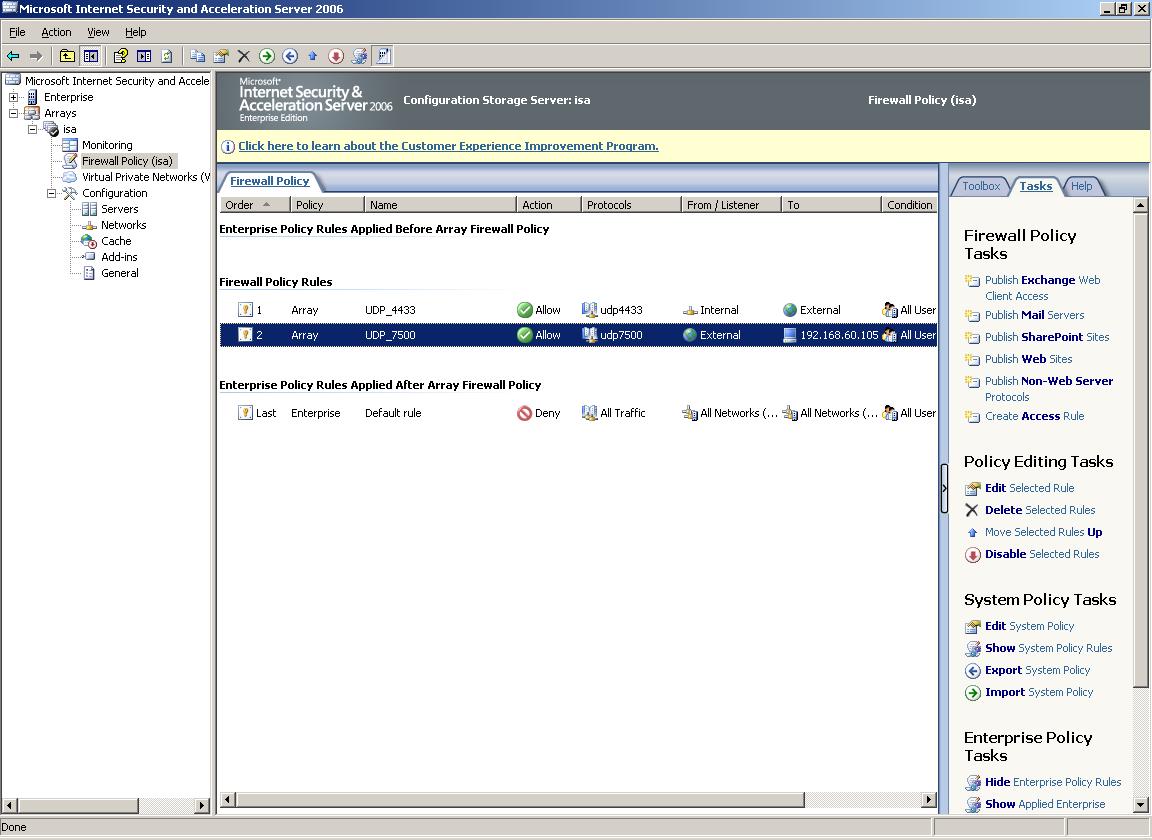
Task: Click the Cache node icon in tree
Action: (89, 241)
